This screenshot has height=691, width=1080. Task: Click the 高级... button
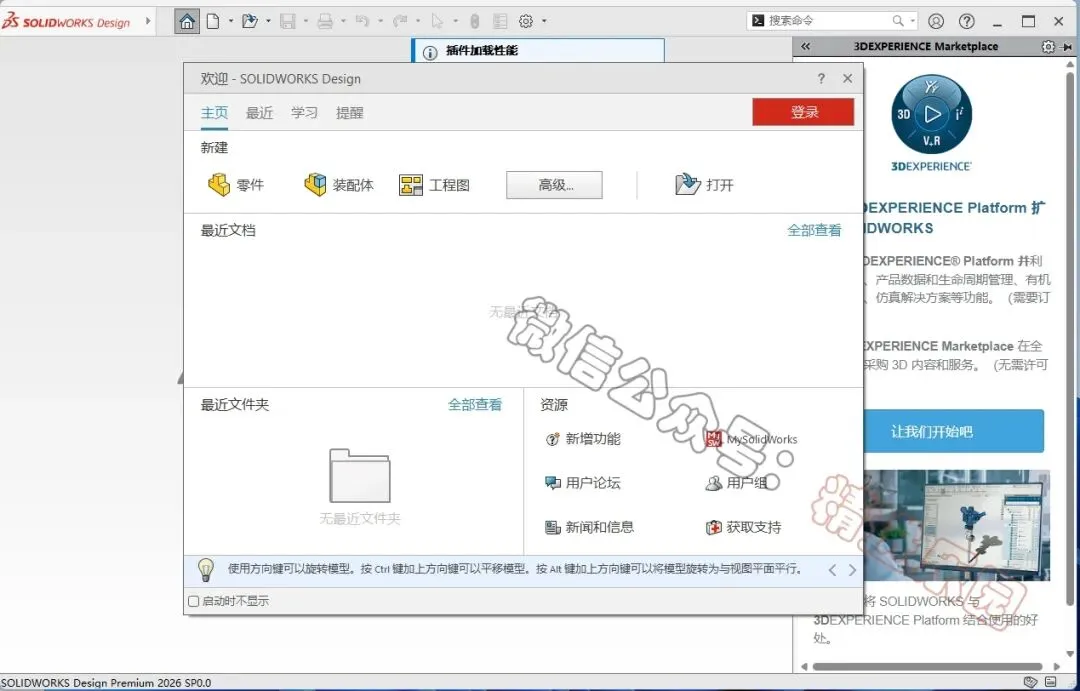point(554,185)
